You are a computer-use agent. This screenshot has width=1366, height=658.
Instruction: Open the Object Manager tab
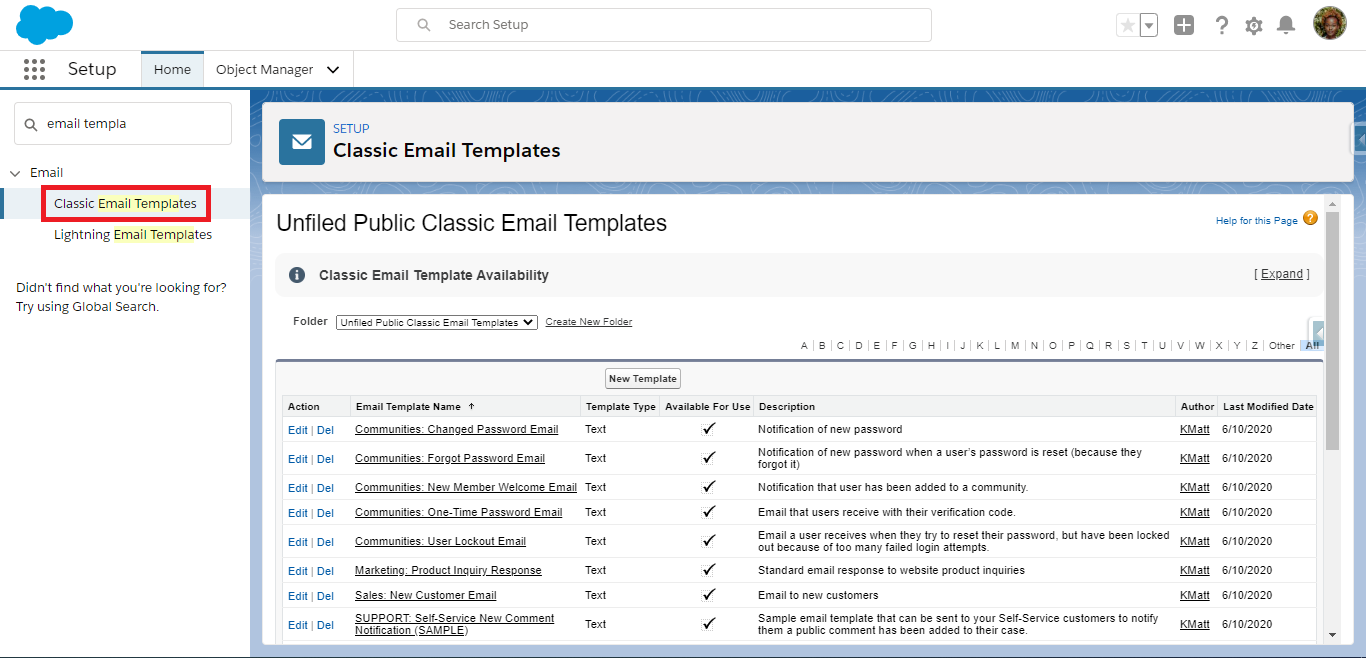coord(264,69)
